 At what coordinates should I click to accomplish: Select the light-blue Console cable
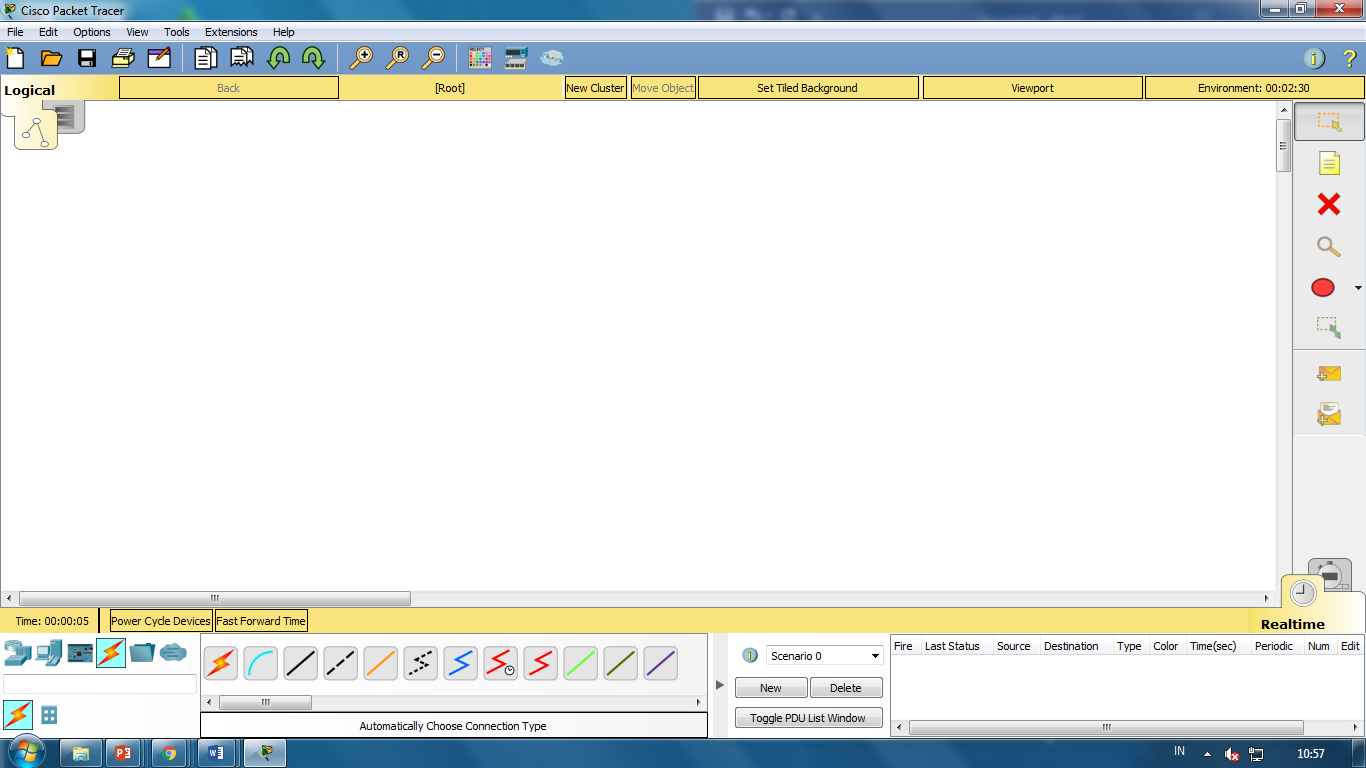pyautogui.click(x=261, y=663)
